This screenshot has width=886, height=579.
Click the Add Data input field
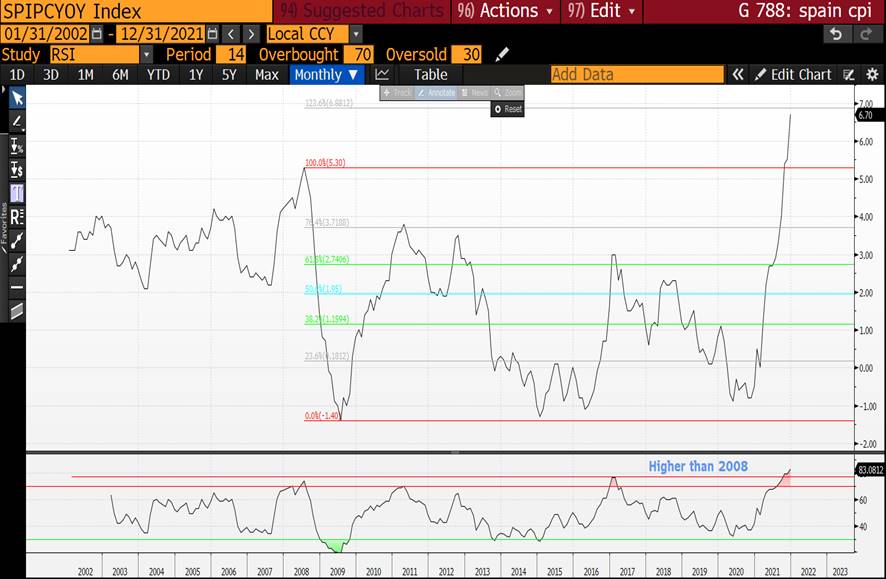coord(637,74)
